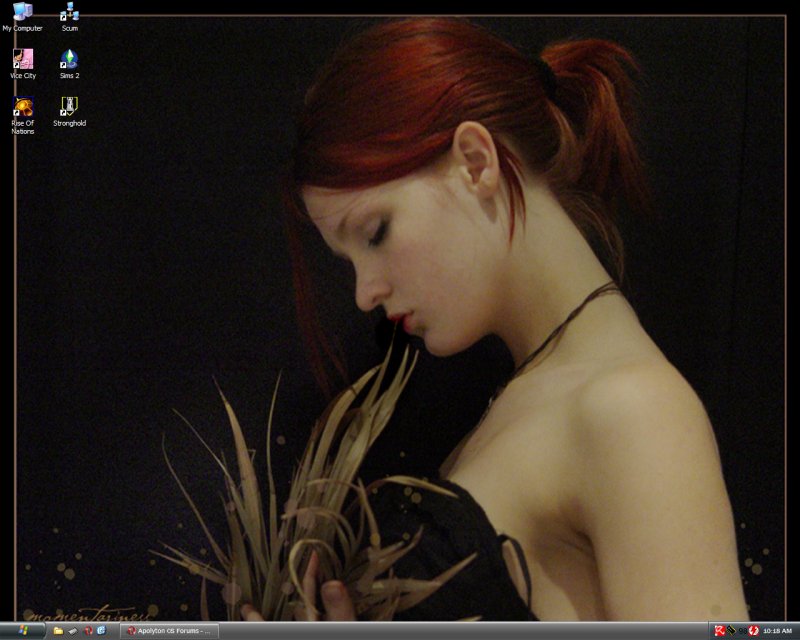Open the Windows Start menu
The image size is (800, 640).
point(22,631)
